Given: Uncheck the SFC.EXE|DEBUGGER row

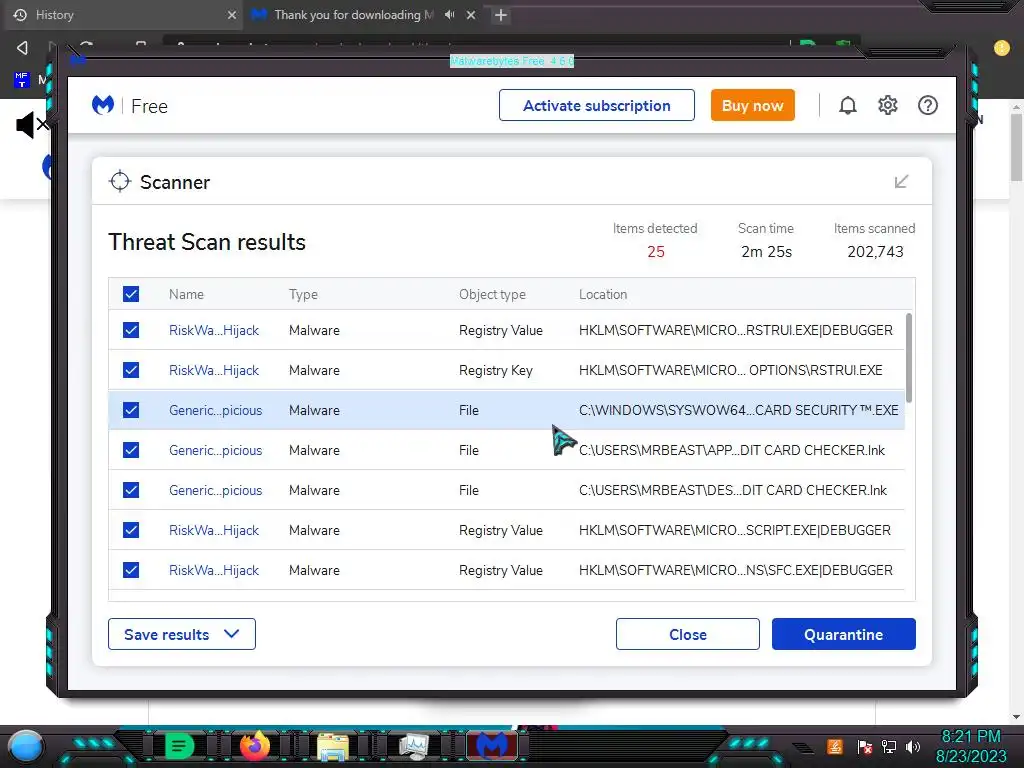Looking at the screenshot, I should click(x=131, y=569).
